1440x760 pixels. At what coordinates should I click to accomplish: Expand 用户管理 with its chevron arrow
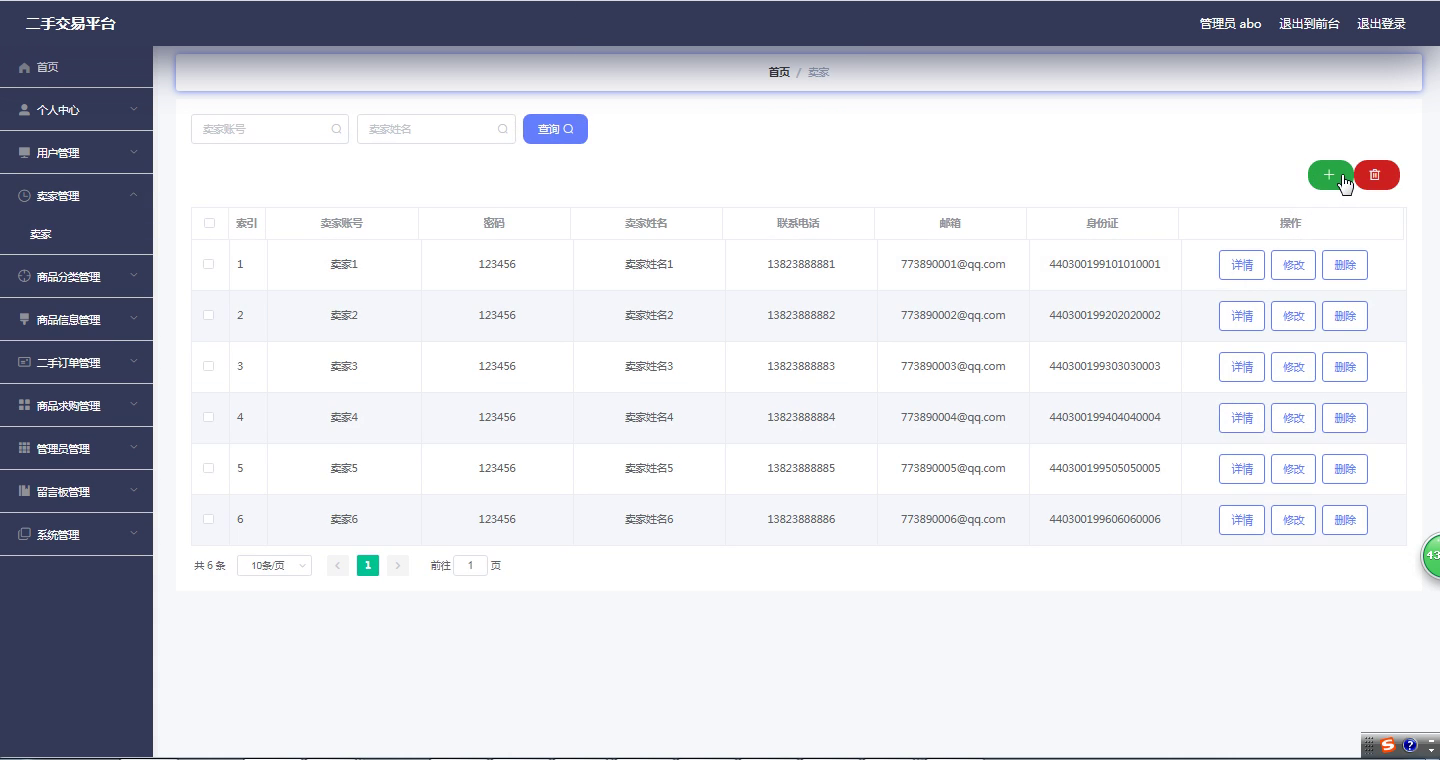(134, 152)
